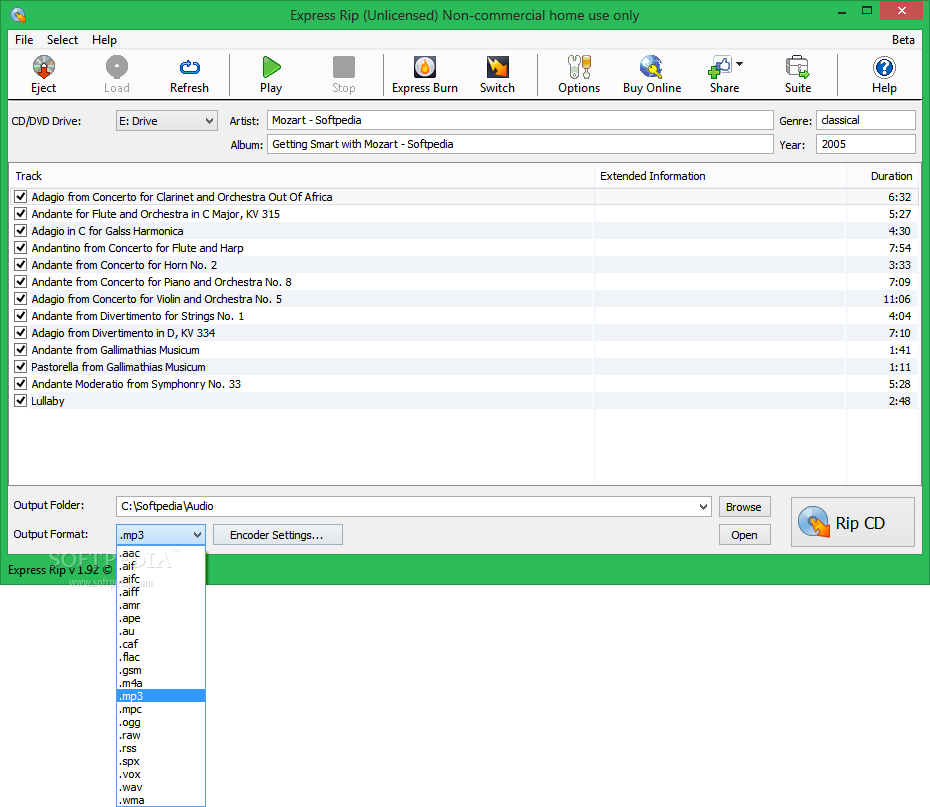Select .aac from format list
Image resolution: width=930 pixels, height=807 pixels.
pos(161,553)
